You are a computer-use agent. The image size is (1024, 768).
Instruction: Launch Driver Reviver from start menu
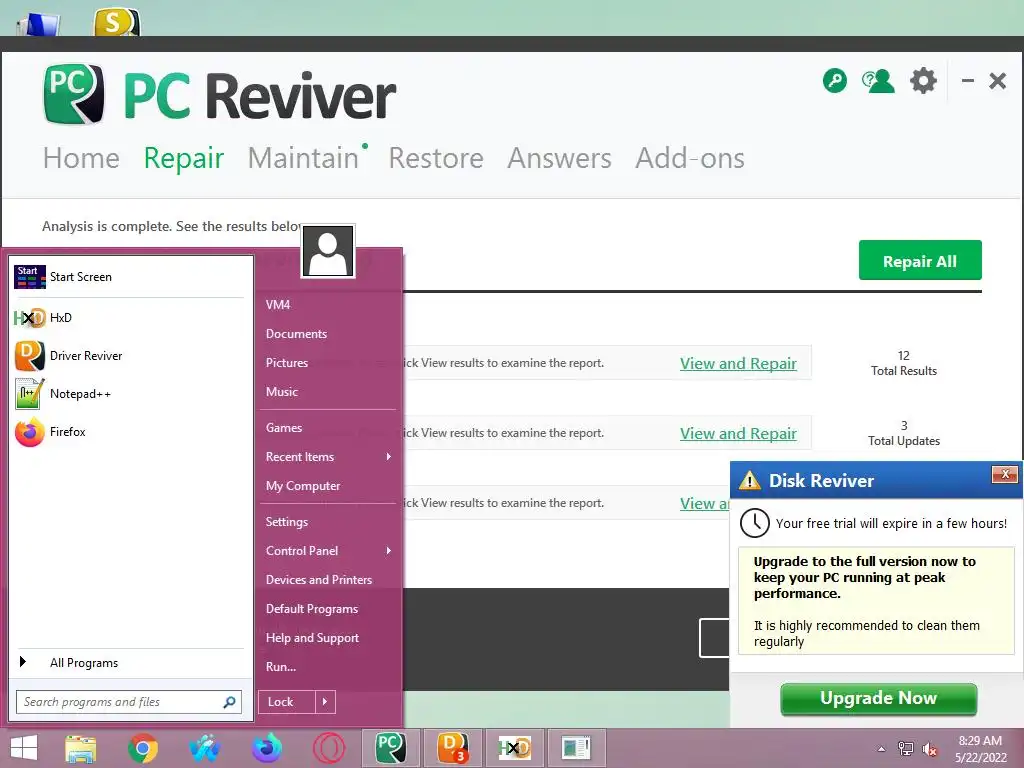[x=30, y=356]
